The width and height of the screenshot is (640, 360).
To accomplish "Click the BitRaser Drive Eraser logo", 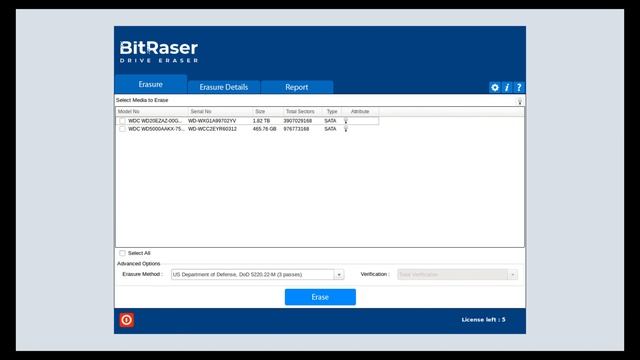I will (x=159, y=52).
